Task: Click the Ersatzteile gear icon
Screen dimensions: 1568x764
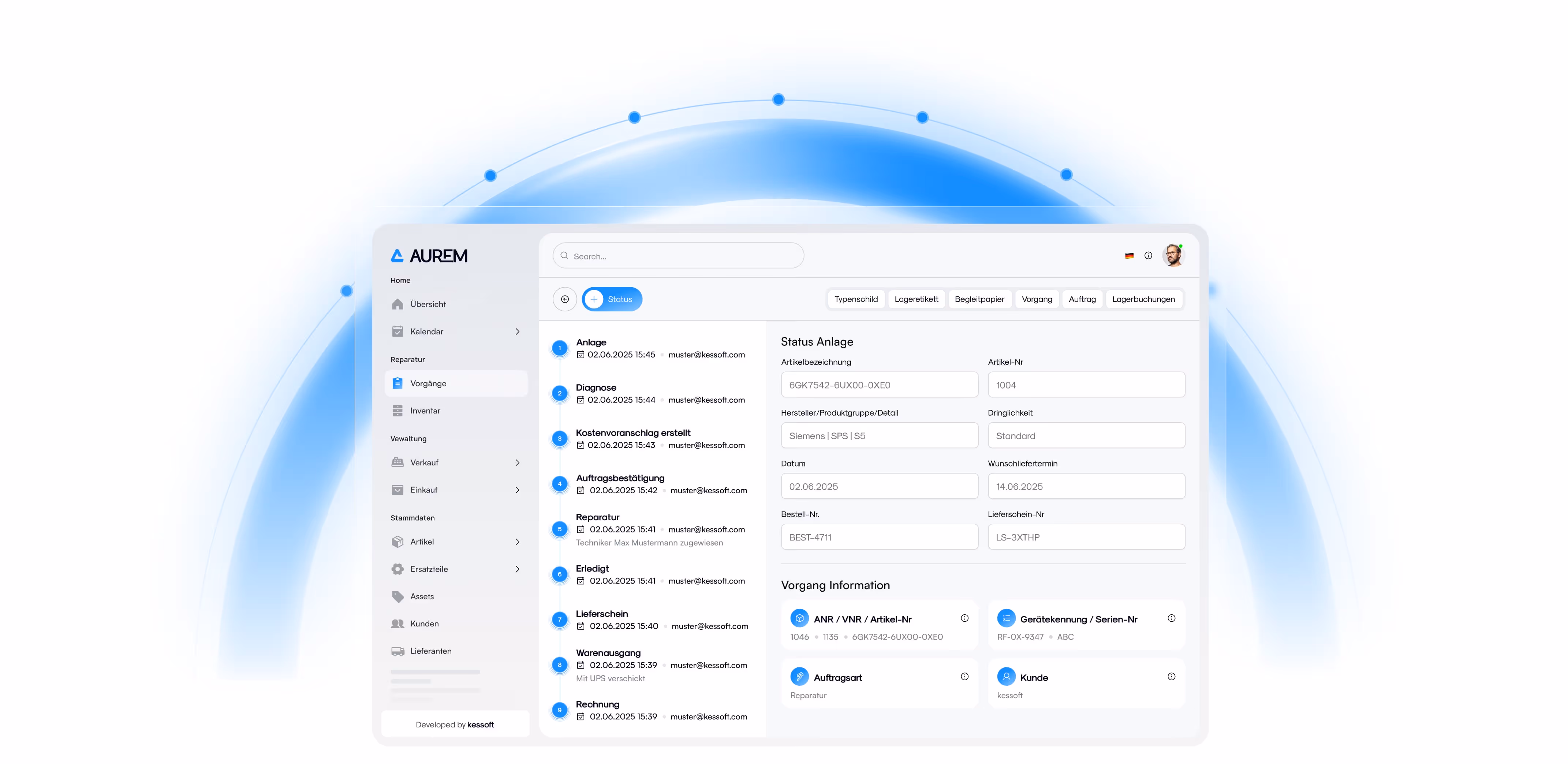Action: (x=397, y=569)
